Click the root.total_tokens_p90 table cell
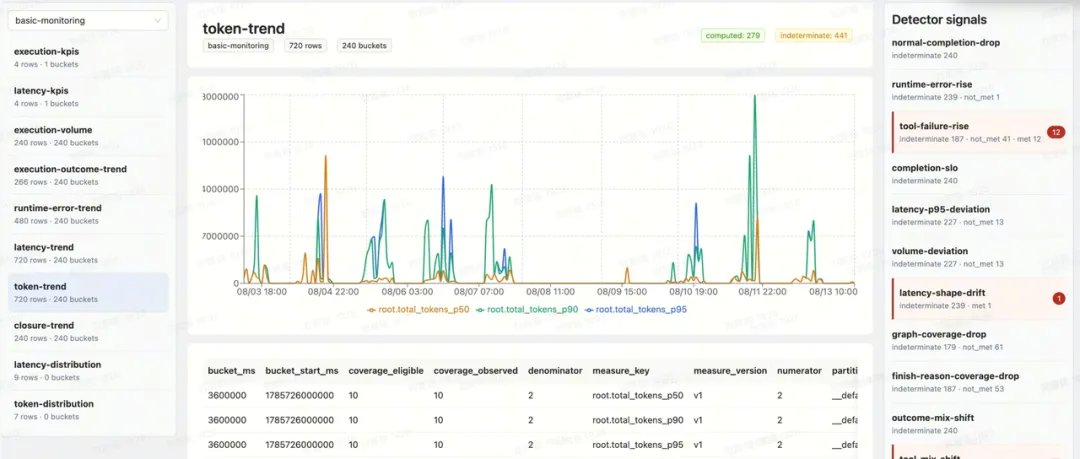 (638, 420)
